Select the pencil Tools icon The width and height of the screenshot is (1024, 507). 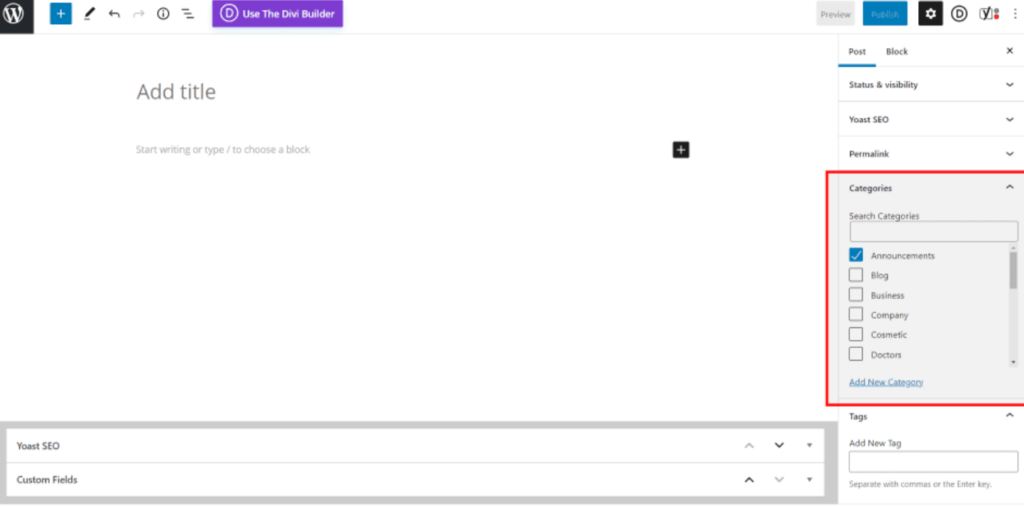89,14
